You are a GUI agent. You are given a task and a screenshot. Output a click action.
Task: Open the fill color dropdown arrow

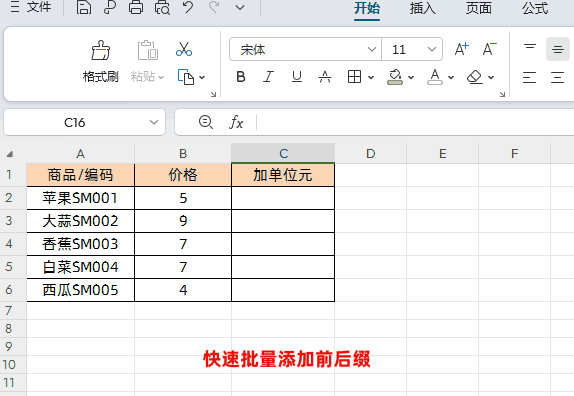coord(411,77)
